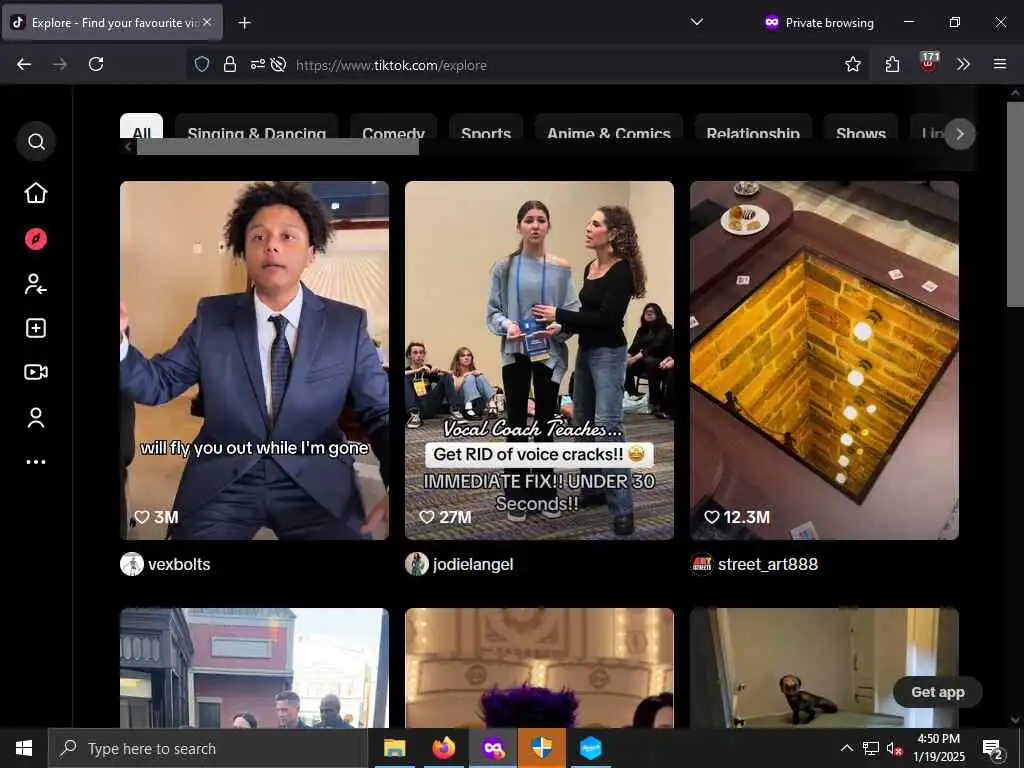Open video thumbnail with purple hair
The height and width of the screenshot is (768, 1024).
click(539, 667)
